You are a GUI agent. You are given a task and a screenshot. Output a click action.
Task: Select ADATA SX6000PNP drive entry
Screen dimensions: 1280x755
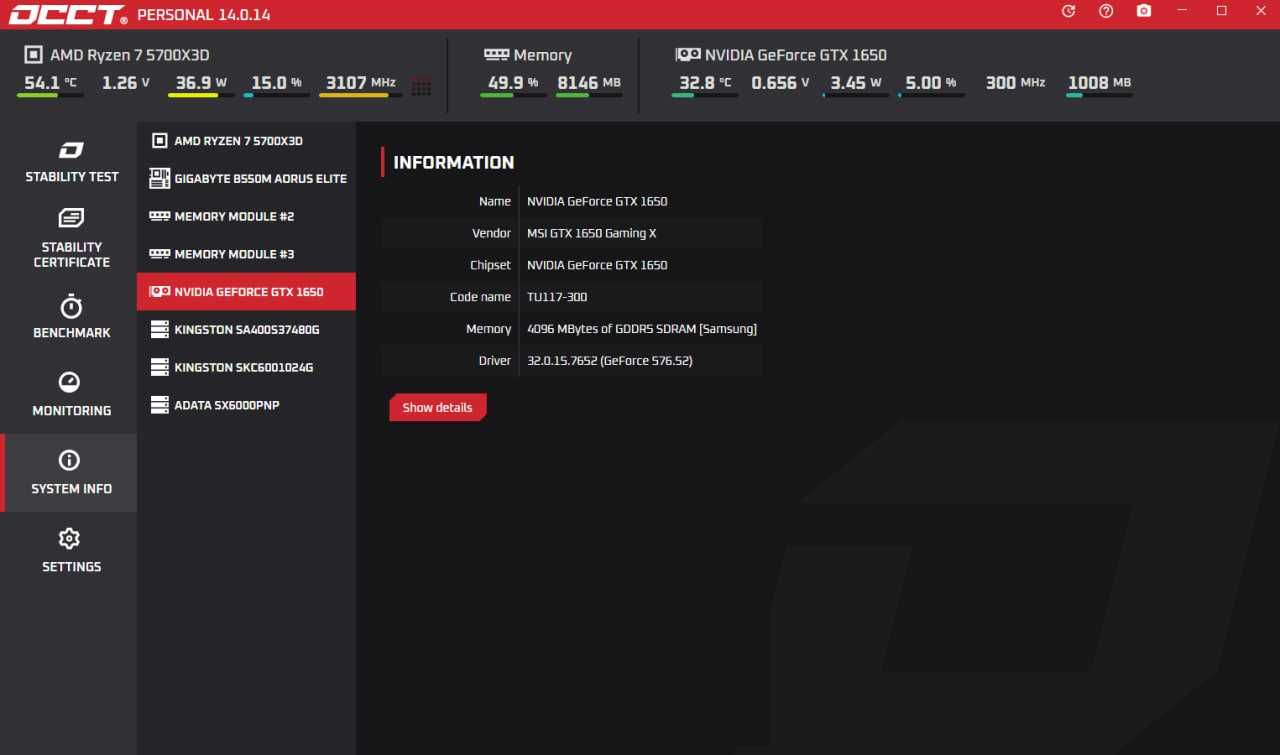tap(246, 405)
